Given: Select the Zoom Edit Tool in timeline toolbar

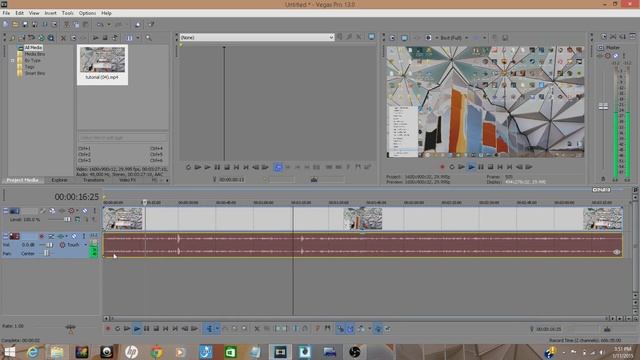Looking at the screenshot, I should (x=244, y=329).
